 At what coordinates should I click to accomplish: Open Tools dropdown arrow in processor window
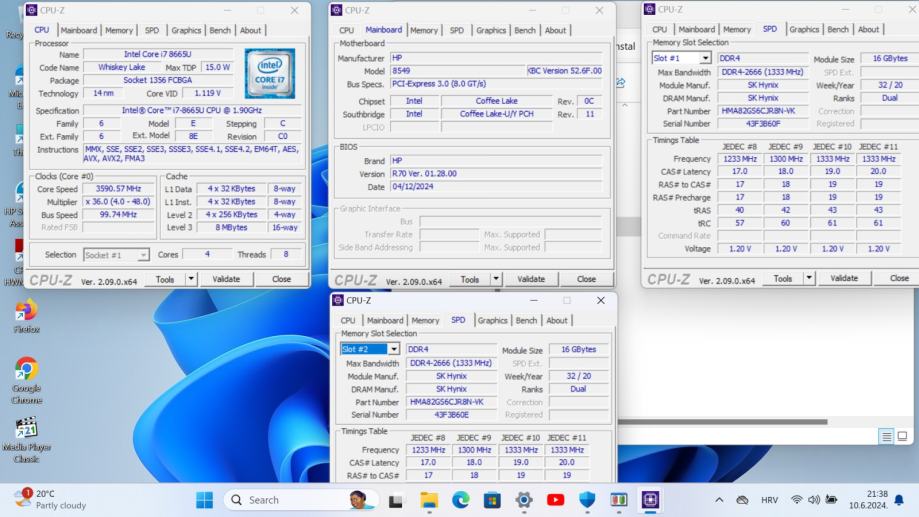click(x=191, y=280)
